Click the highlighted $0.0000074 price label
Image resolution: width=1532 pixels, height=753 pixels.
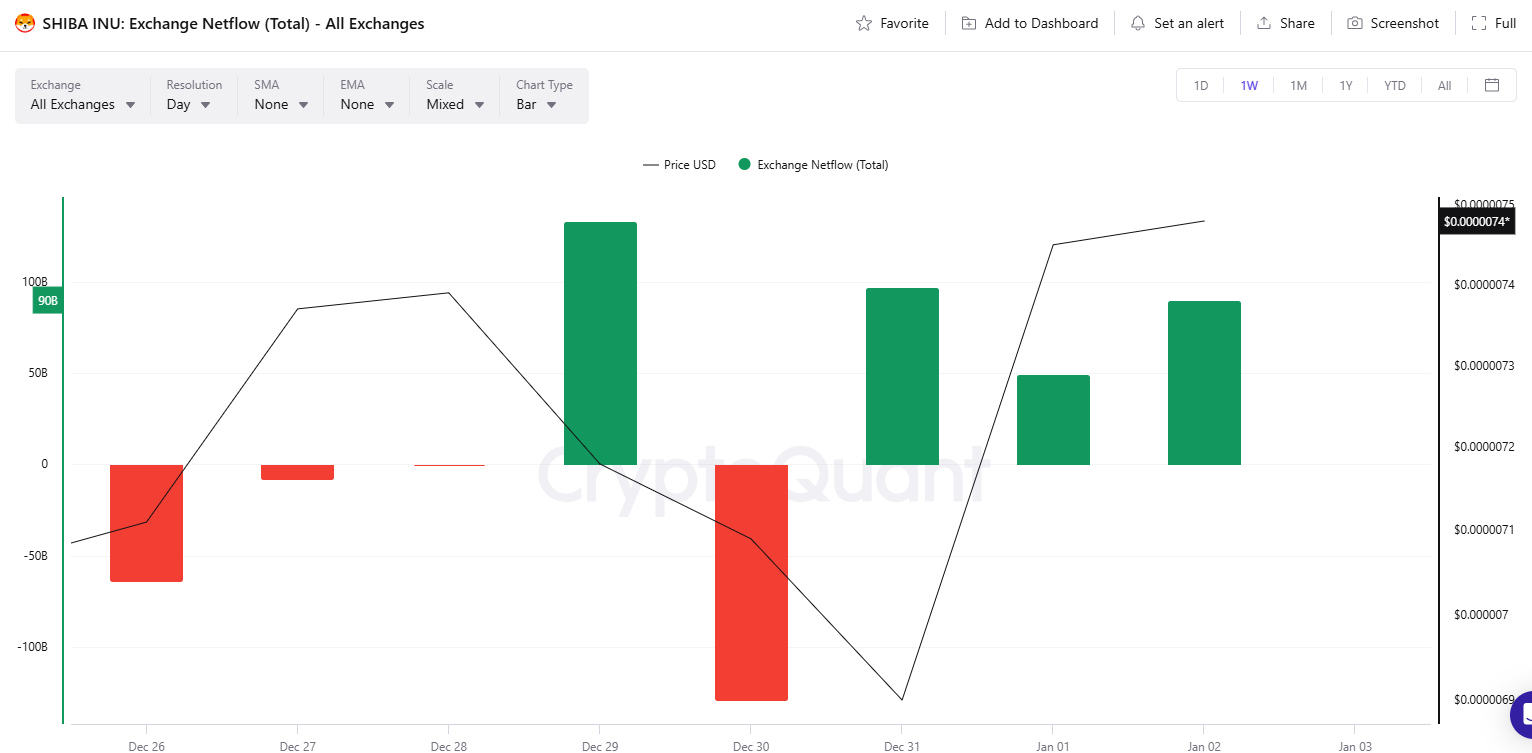(x=1477, y=220)
